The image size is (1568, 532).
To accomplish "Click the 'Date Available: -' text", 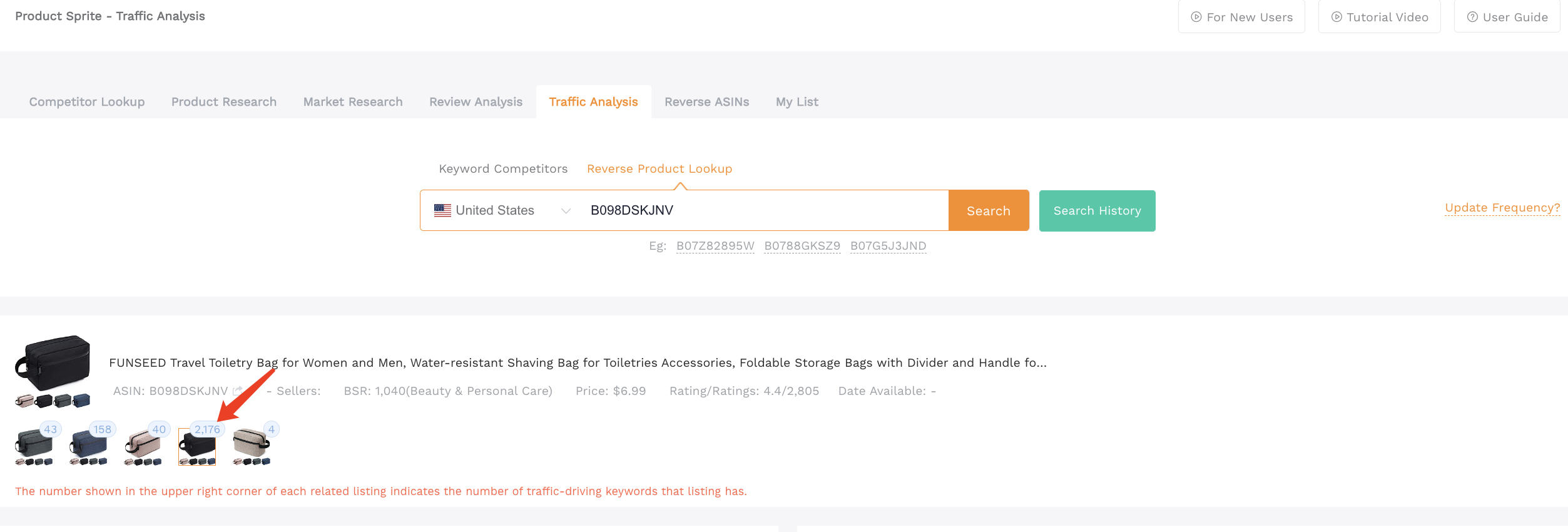I will tap(887, 391).
